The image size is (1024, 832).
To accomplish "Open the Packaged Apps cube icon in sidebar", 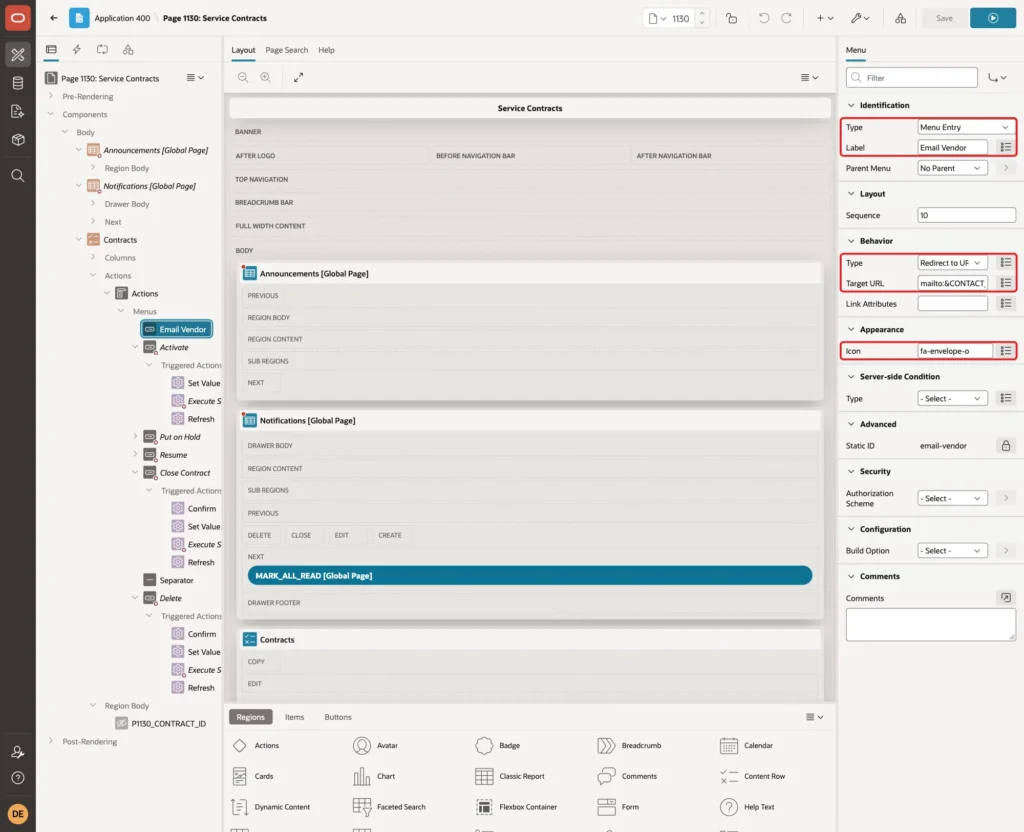I will click(x=18, y=139).
